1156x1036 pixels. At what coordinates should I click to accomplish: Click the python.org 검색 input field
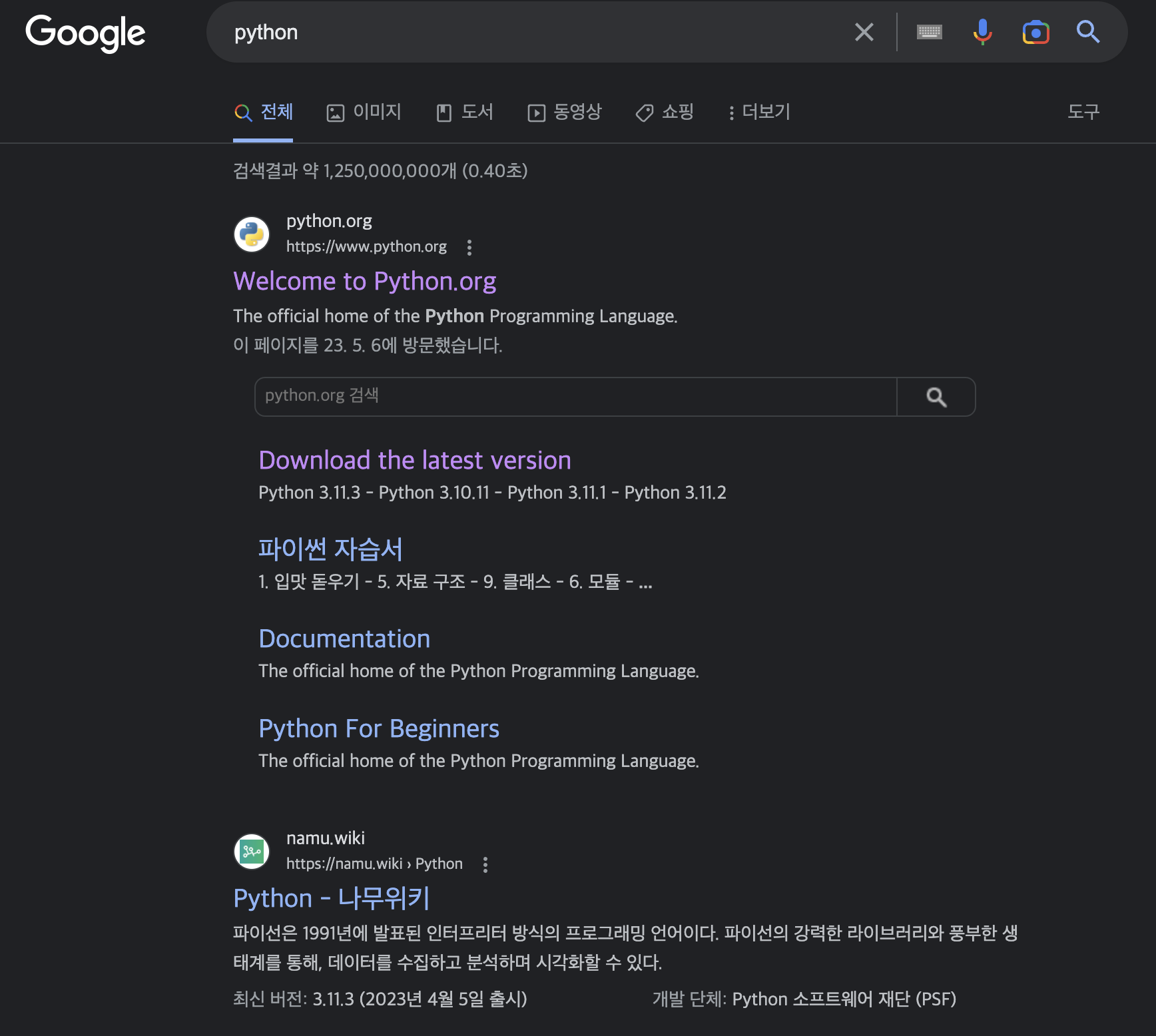click(575, 397)
